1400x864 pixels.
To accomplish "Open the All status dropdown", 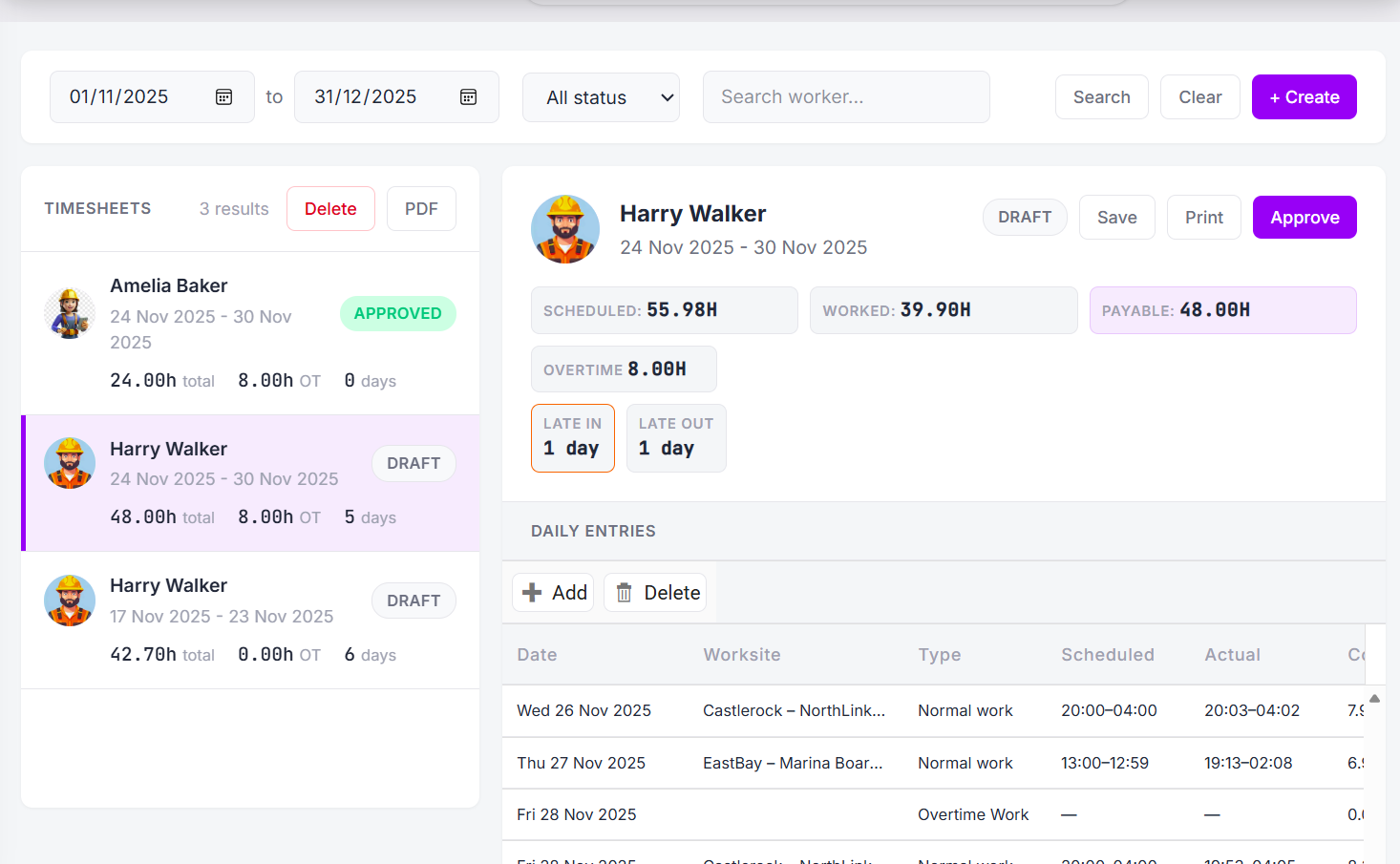I will coord(601,96).
